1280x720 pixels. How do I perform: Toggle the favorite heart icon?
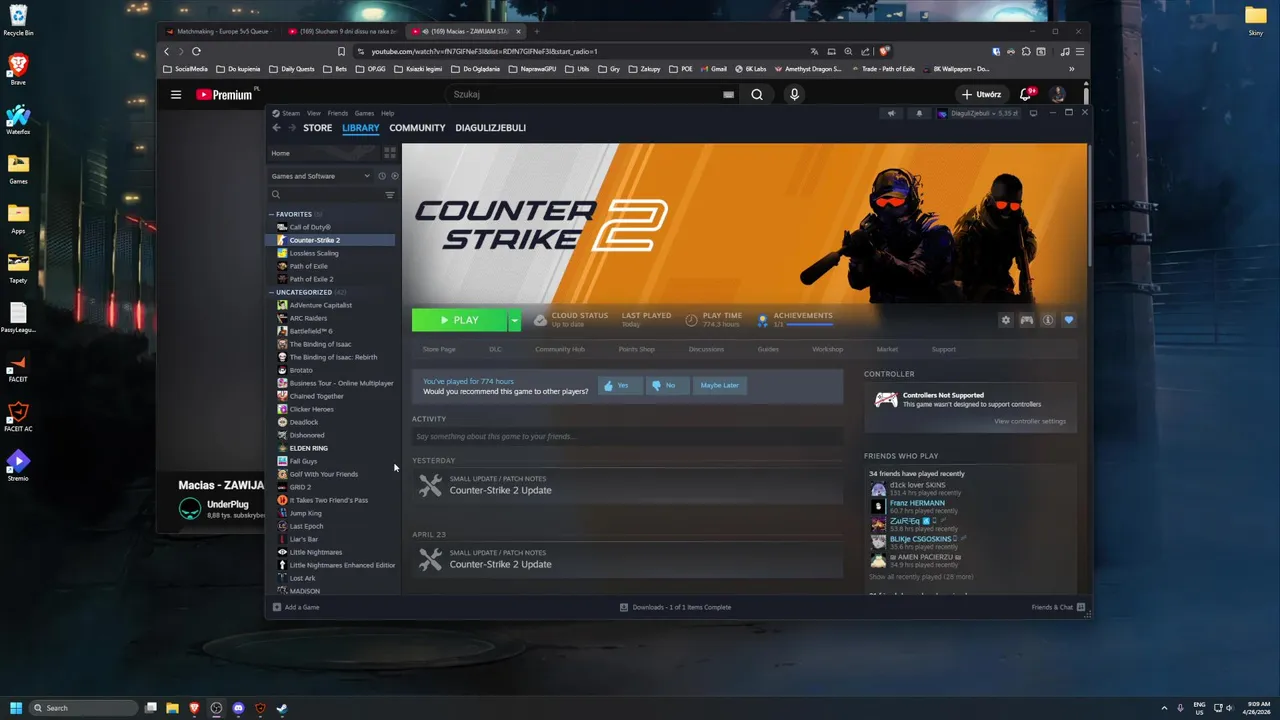click(x=1069, y=320)
